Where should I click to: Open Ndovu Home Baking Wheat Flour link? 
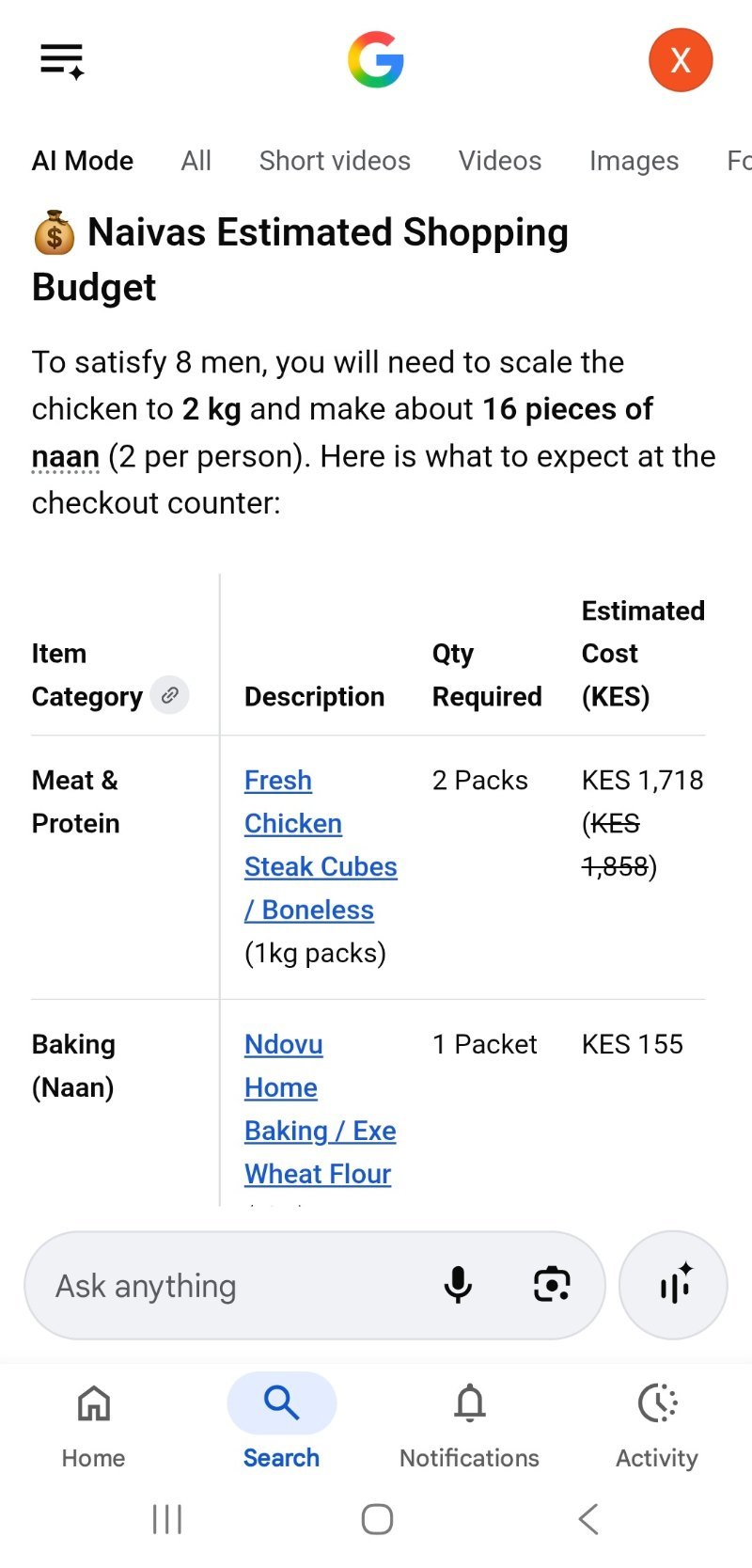point(320,1109)
